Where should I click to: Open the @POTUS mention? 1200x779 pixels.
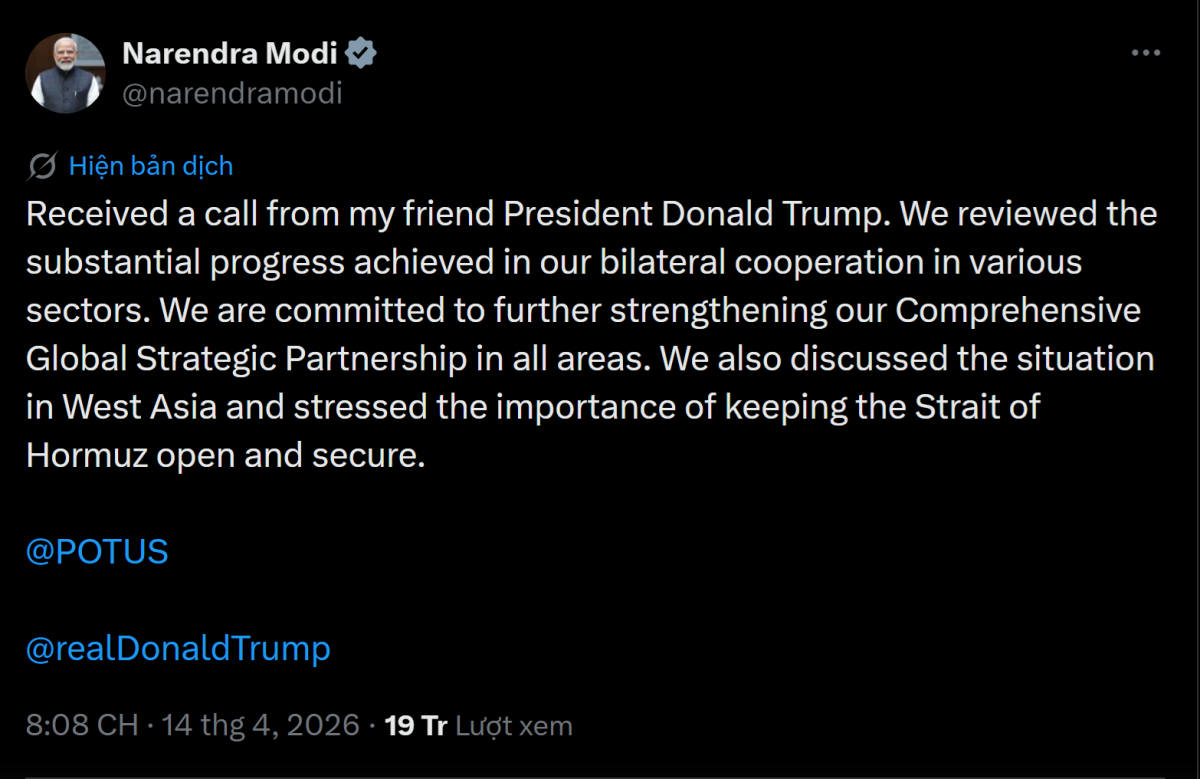coord(97,550)
